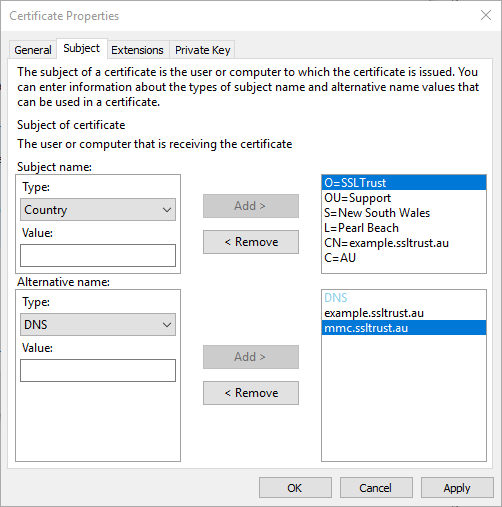
Task: Click the Add button for Alternative name
Action: [x=251, y=357]
